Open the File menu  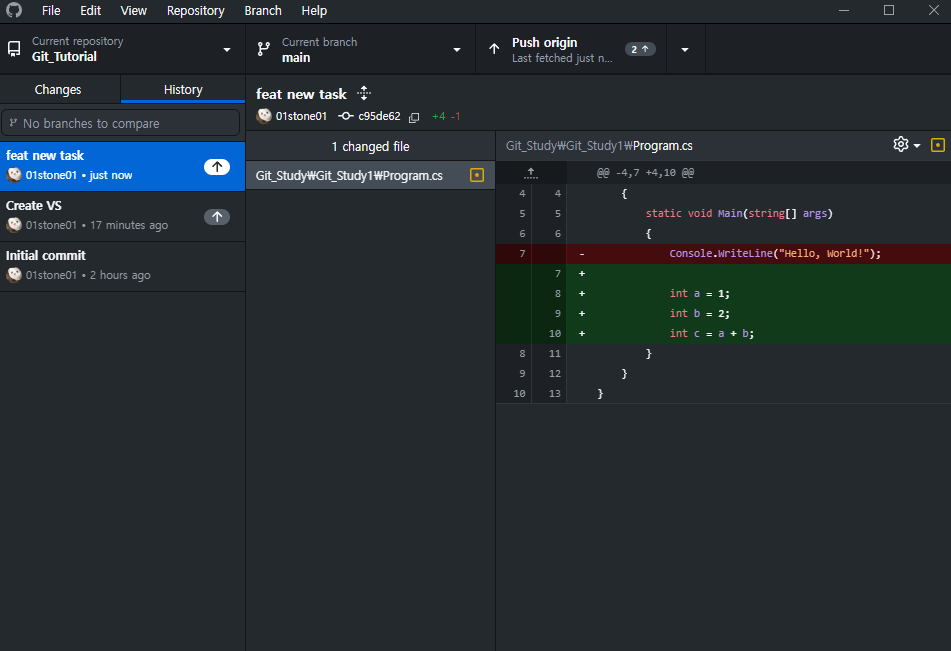pos(51,10)
